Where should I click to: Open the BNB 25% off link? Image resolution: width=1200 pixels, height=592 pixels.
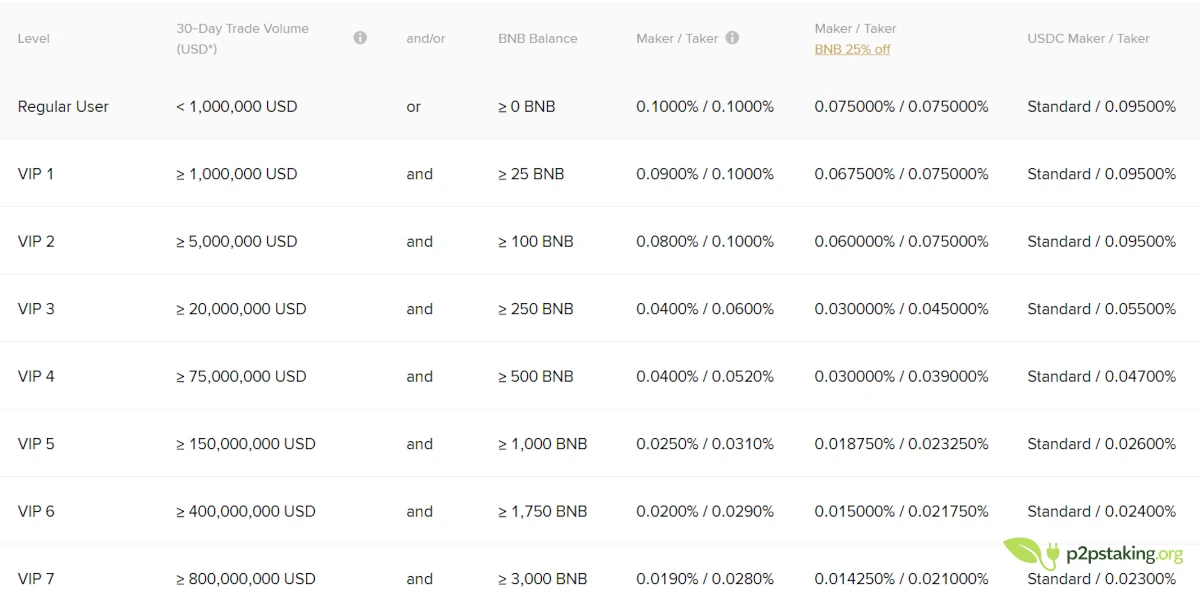pyautogui.click(x=851, y=49)
